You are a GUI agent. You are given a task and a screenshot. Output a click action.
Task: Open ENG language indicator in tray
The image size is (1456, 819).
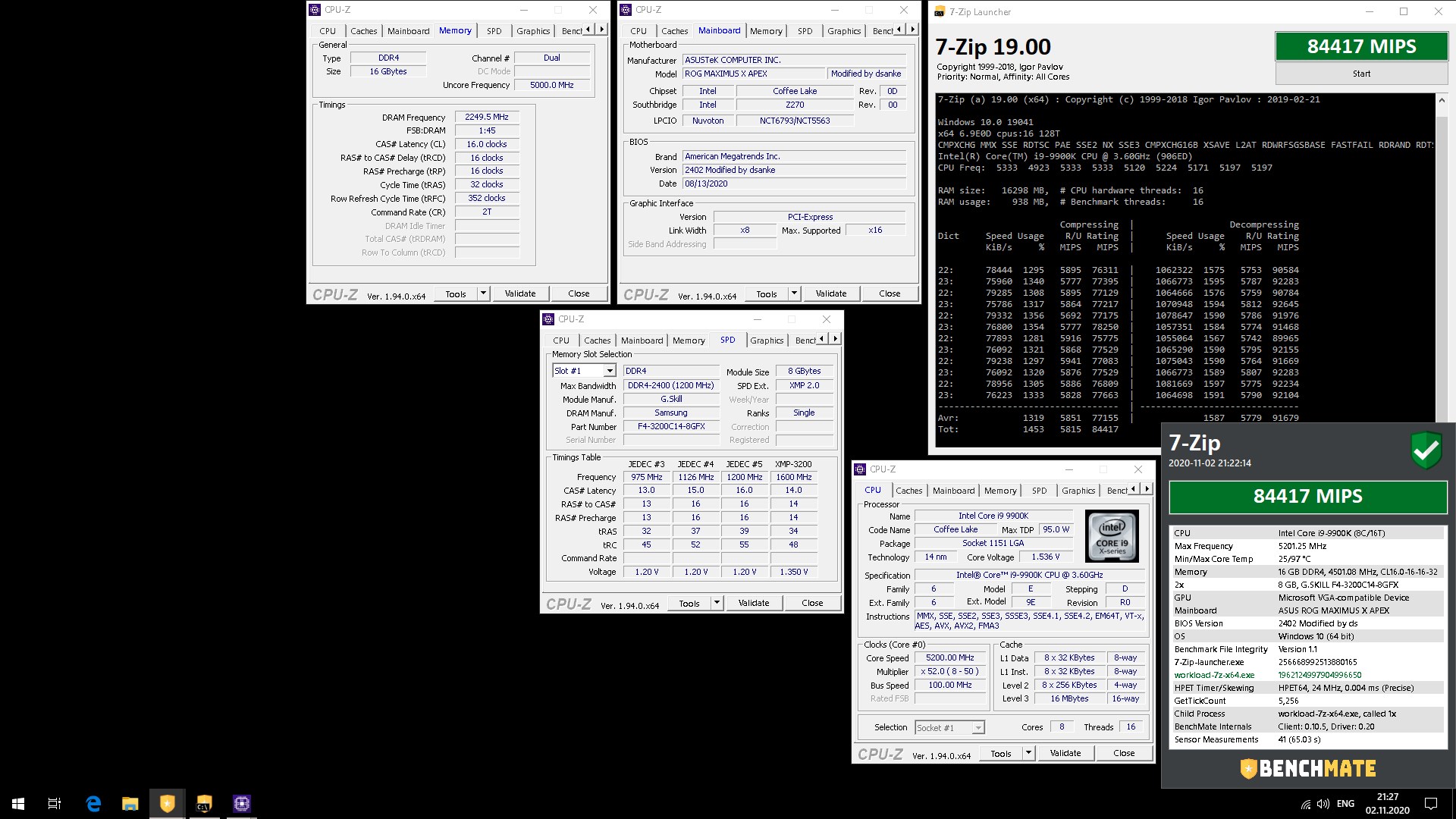(1345, 804)
